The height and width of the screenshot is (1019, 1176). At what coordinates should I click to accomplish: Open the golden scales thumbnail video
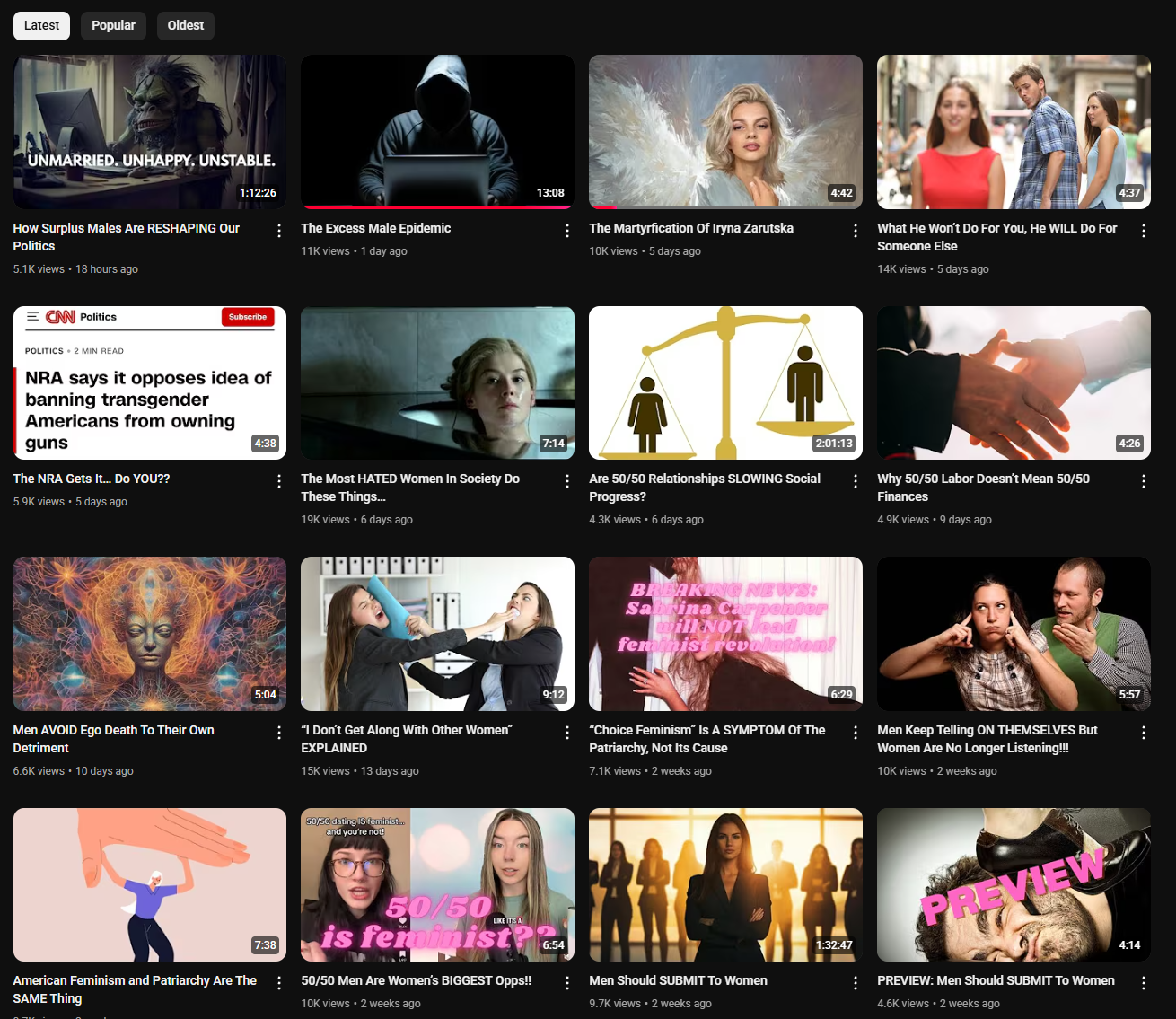click(725, 382)
